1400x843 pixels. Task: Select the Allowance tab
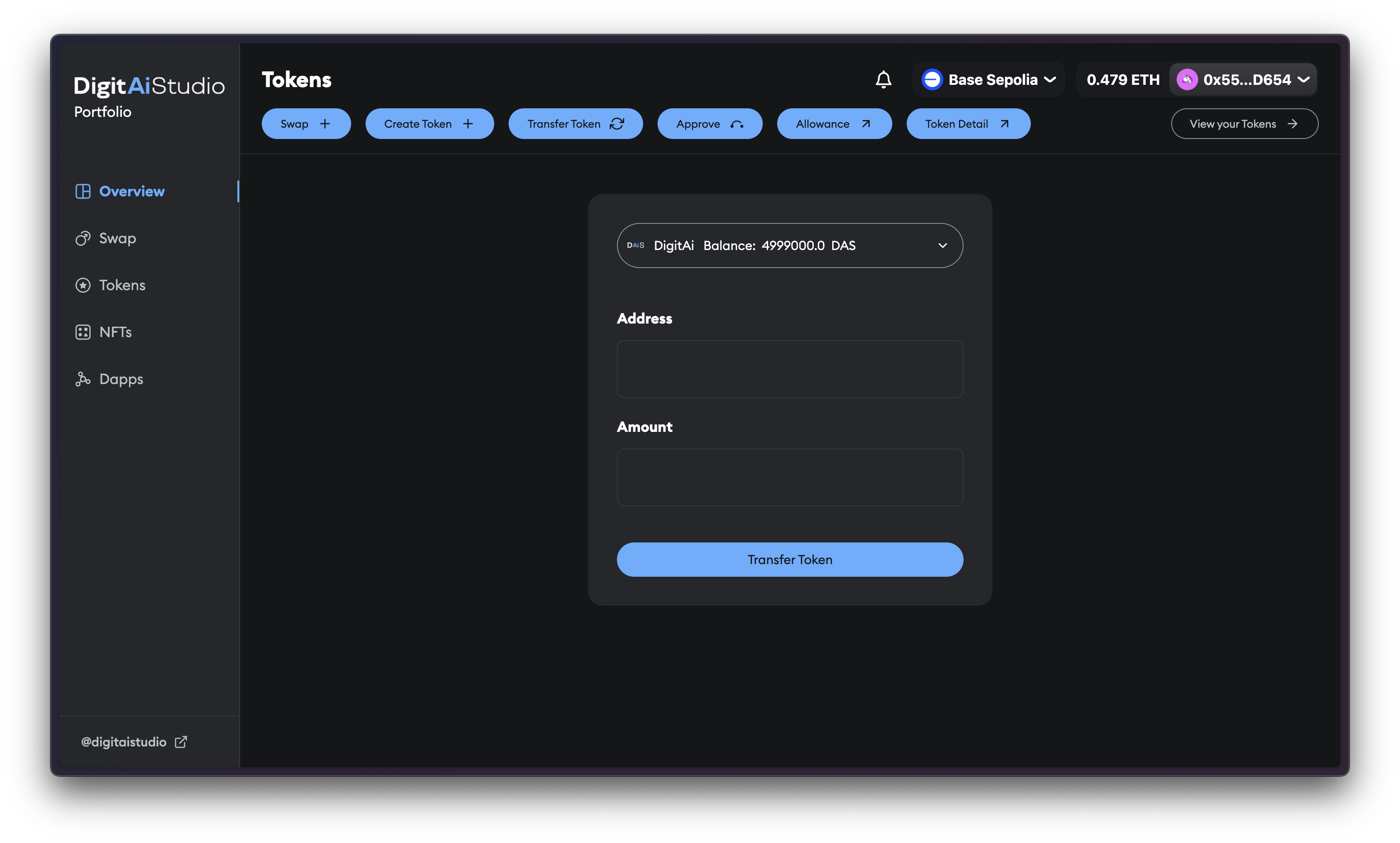(x=834, y=124)
